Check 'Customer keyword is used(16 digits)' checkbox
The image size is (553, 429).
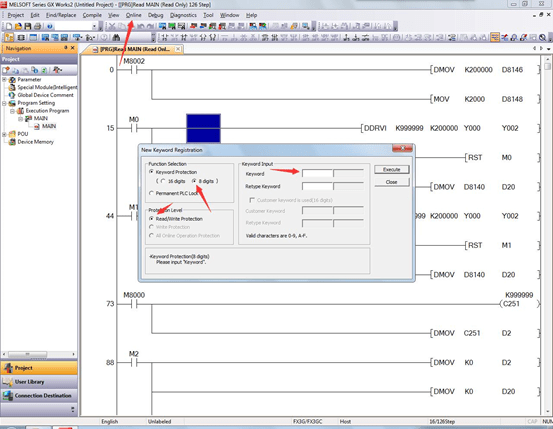pyautogui.click(x=252, y=200)
